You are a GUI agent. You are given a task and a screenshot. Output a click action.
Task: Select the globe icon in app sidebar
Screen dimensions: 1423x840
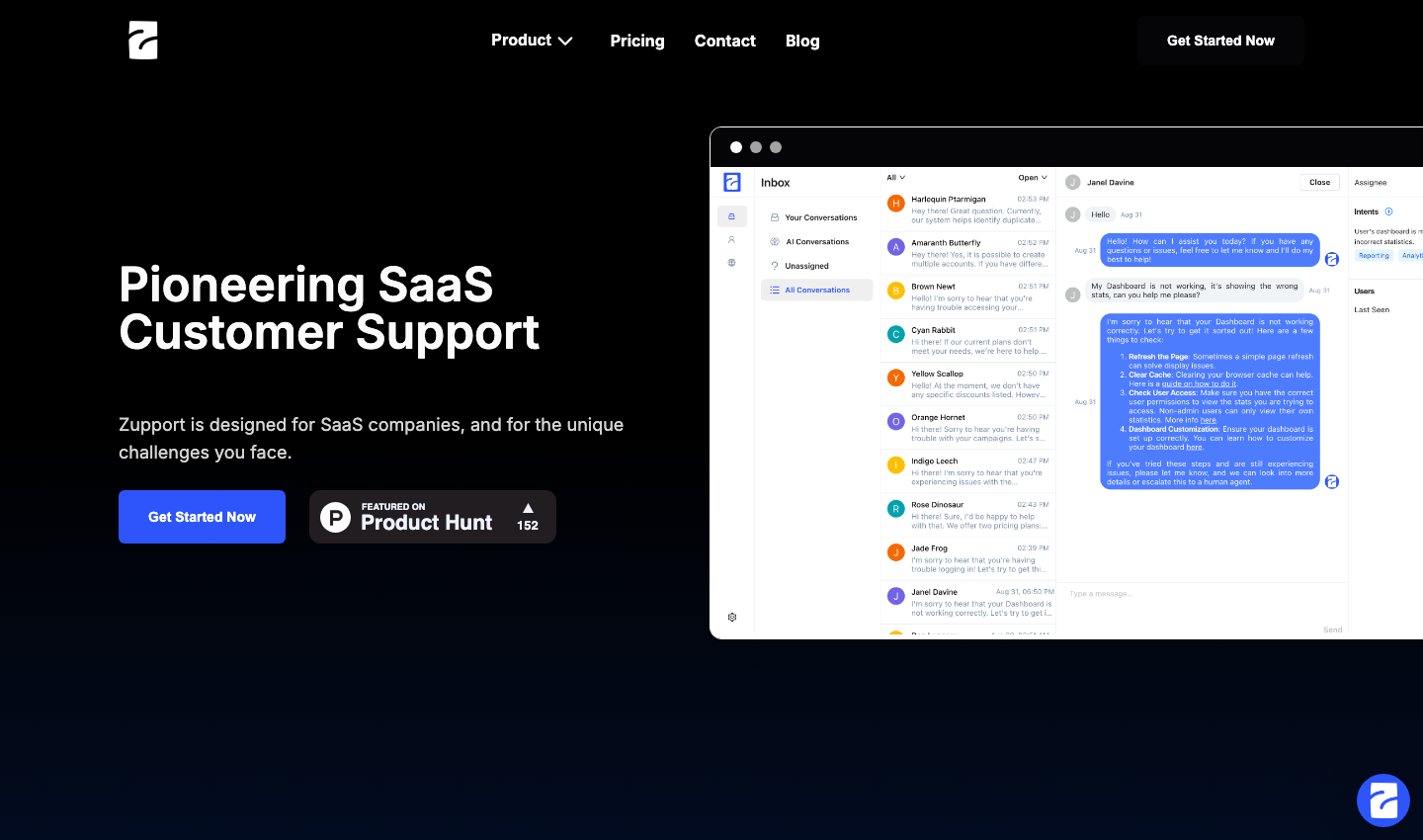(x=731, y=263)
